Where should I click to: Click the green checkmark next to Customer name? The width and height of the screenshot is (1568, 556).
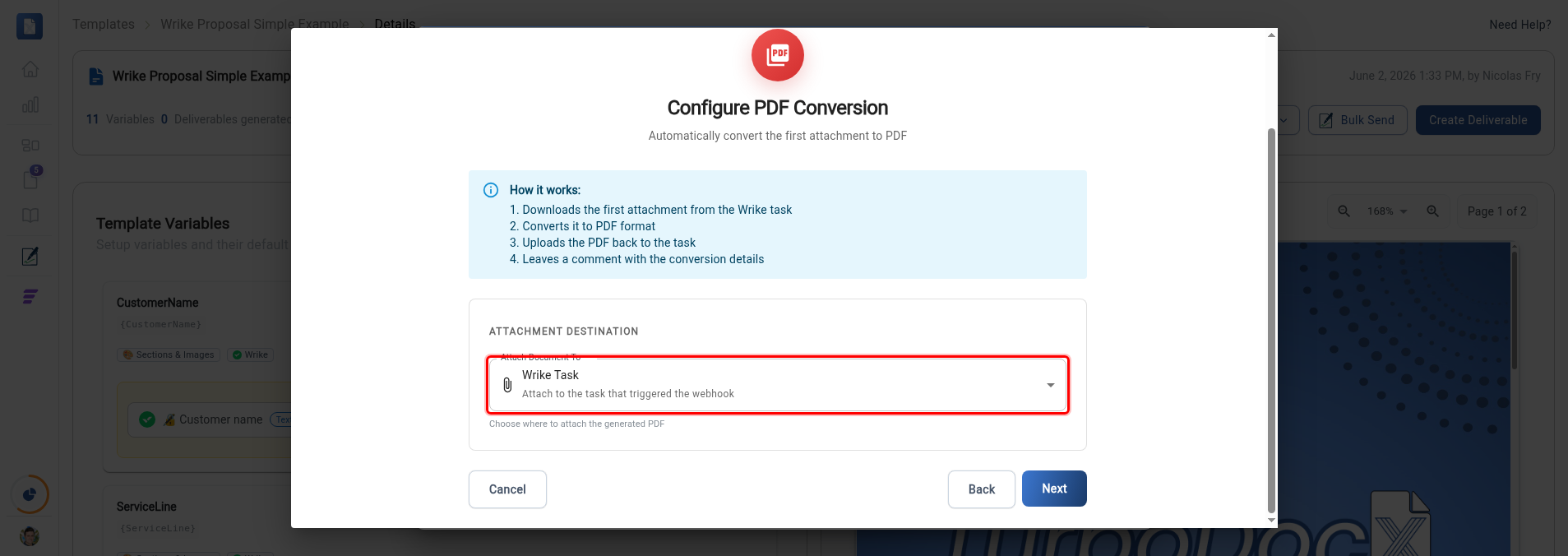pos(147,419)
